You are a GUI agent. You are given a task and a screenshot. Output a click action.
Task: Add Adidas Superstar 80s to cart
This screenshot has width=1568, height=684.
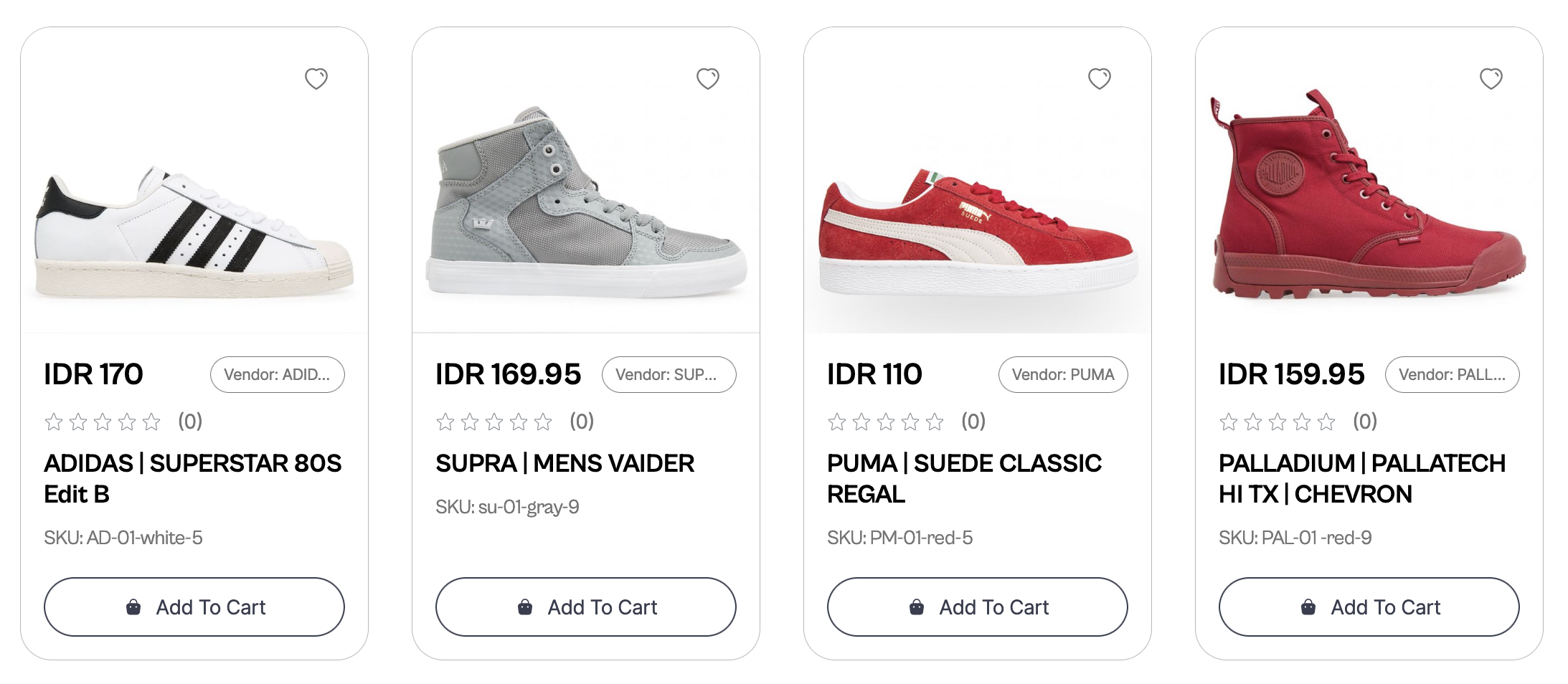pos(194,607)
